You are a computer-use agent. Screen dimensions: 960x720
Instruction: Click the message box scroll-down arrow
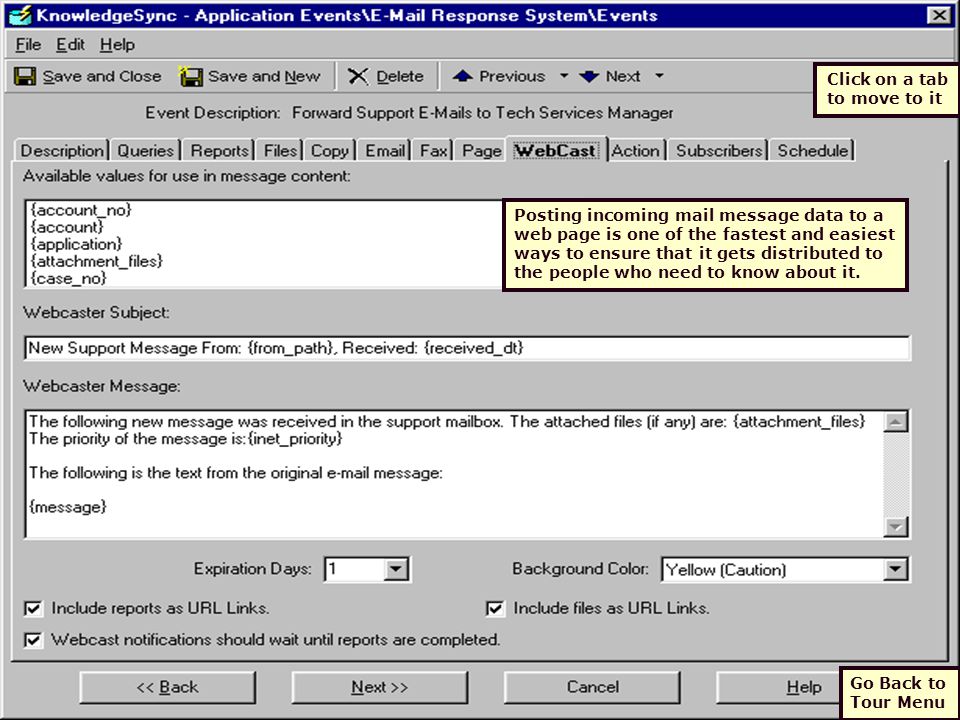(896, 527)
